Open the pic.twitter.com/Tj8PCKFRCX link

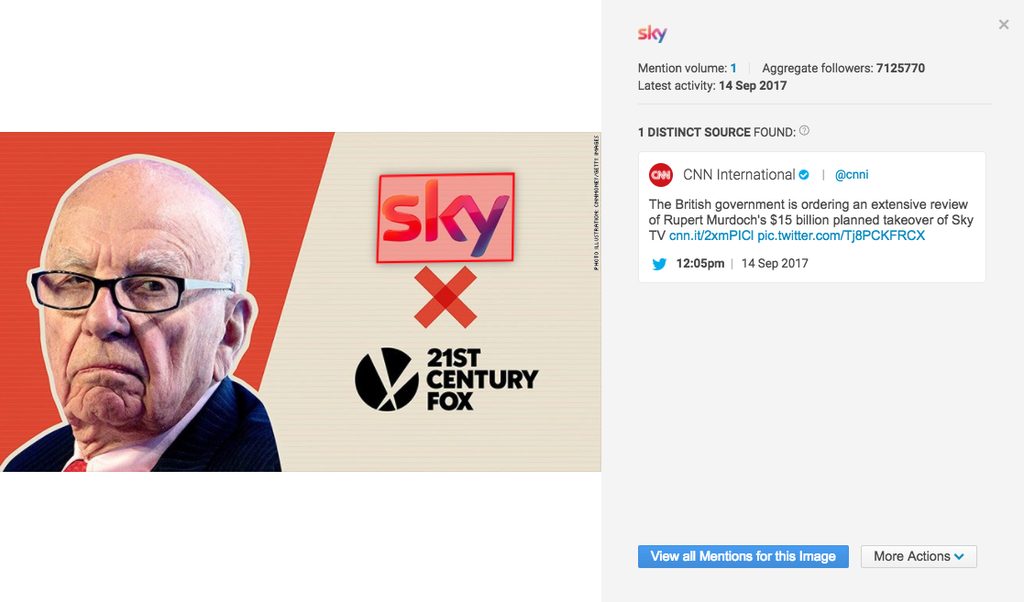841,236
